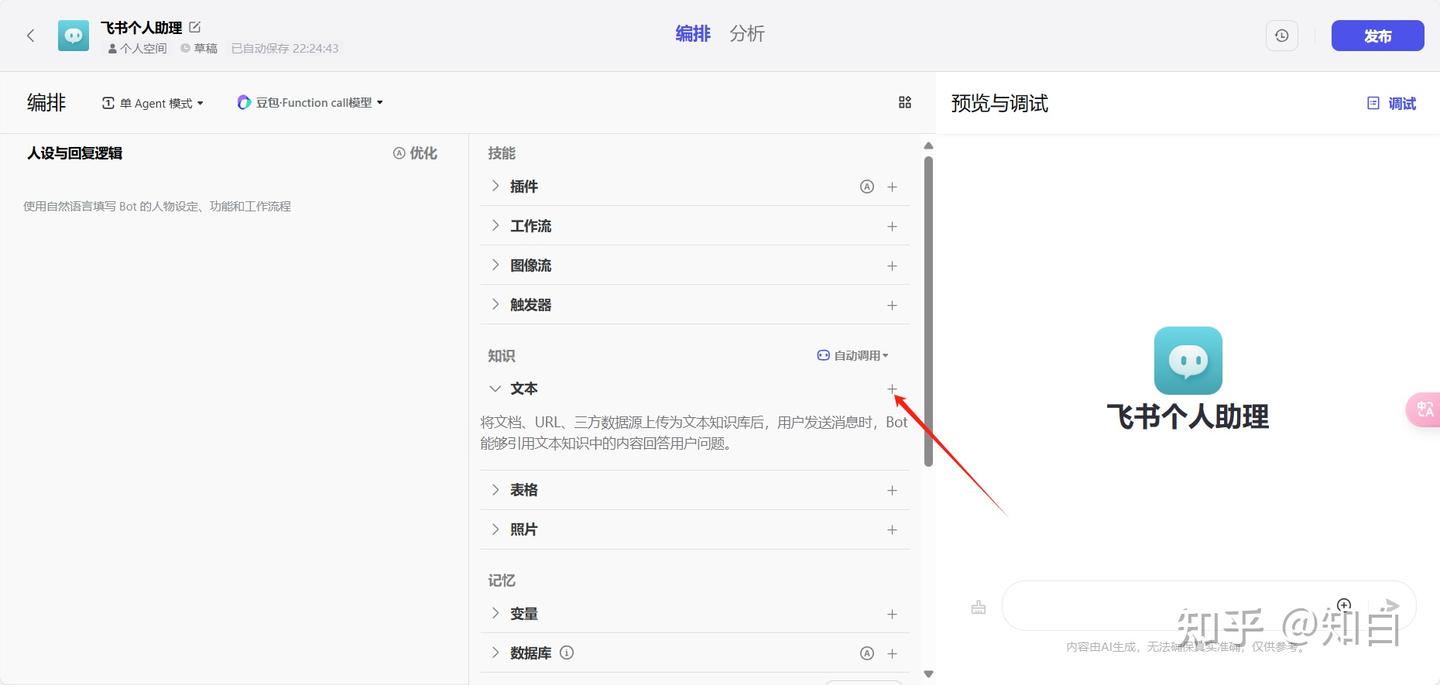Switch to the 编排 tab
Image resolution: width=1440 pixels, height=685 pixels.
pyautogui.click(x=693, y=34)
